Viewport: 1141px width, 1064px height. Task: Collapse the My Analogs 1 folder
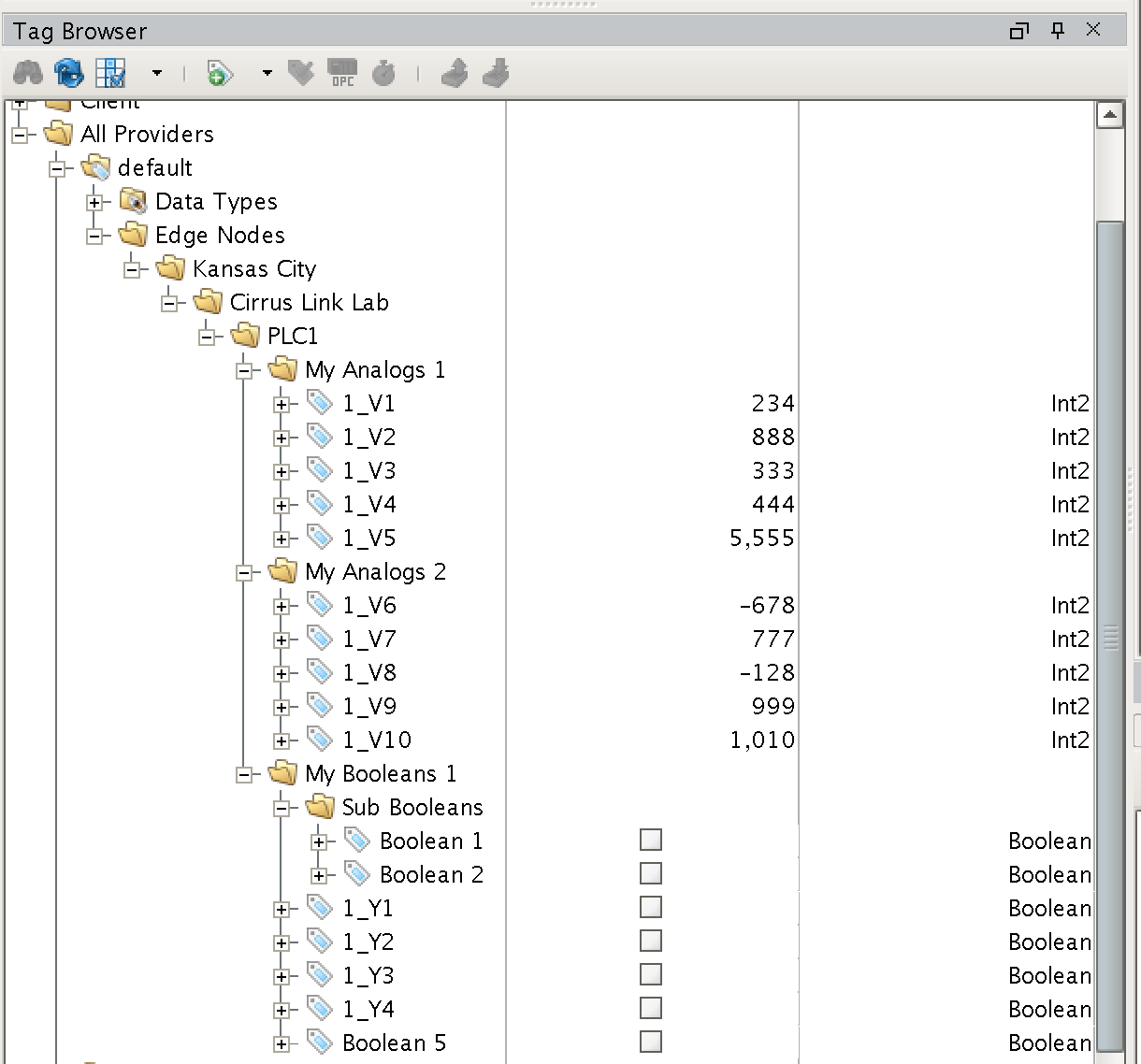click(x=244, y=371)
